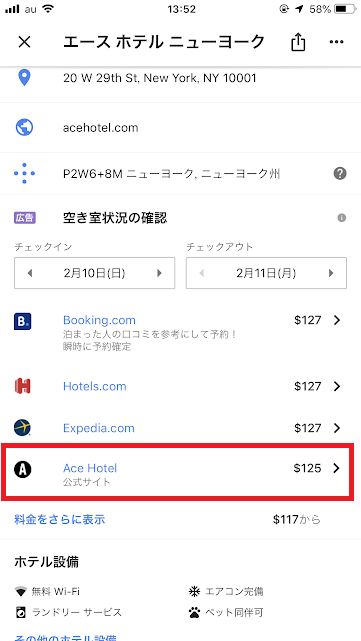Show more prices via 料金をさらに表示
Screen dimensions: 361x641
coord(60,520)
